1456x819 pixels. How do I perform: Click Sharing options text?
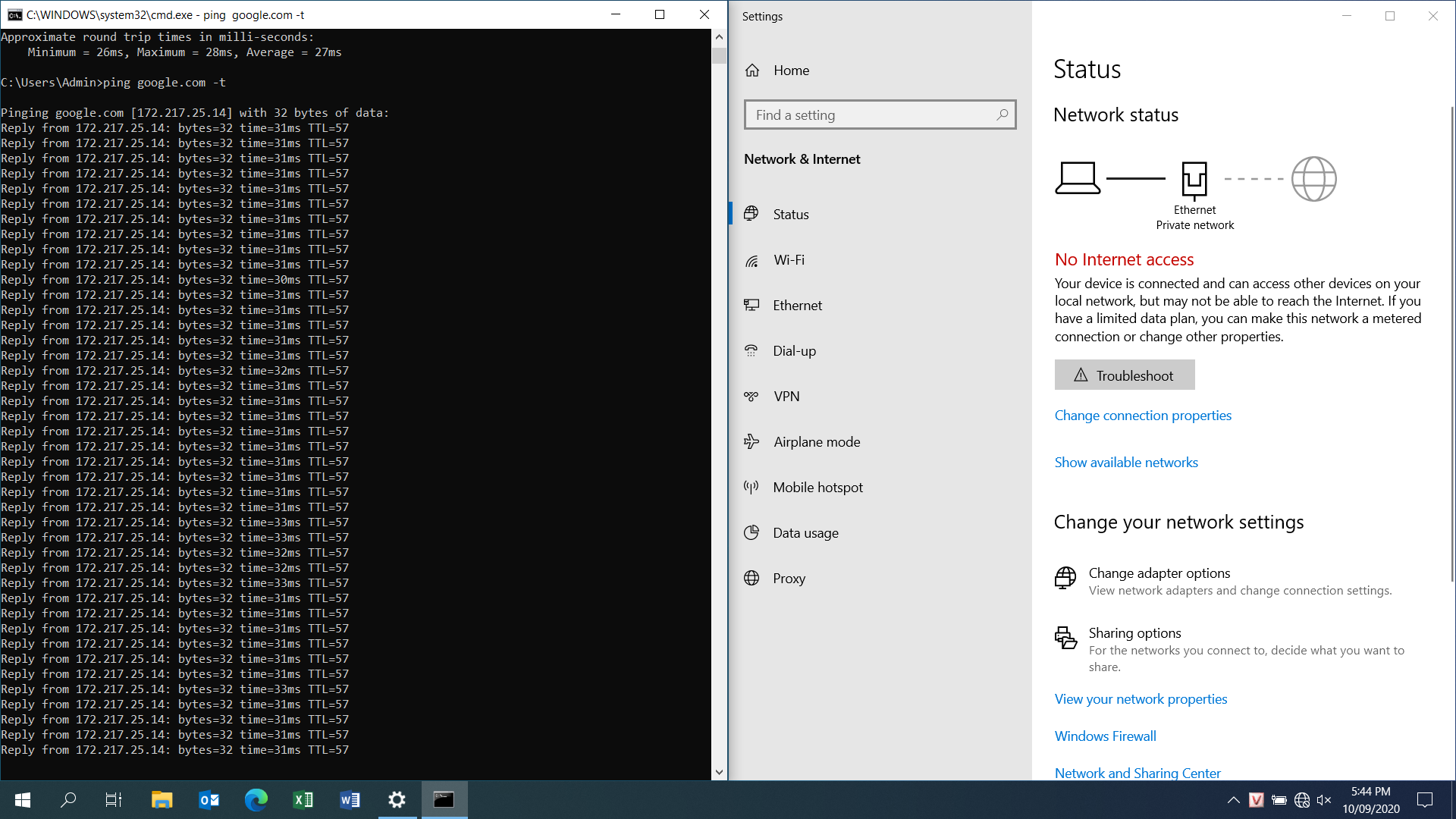(x=1134, y=633)
